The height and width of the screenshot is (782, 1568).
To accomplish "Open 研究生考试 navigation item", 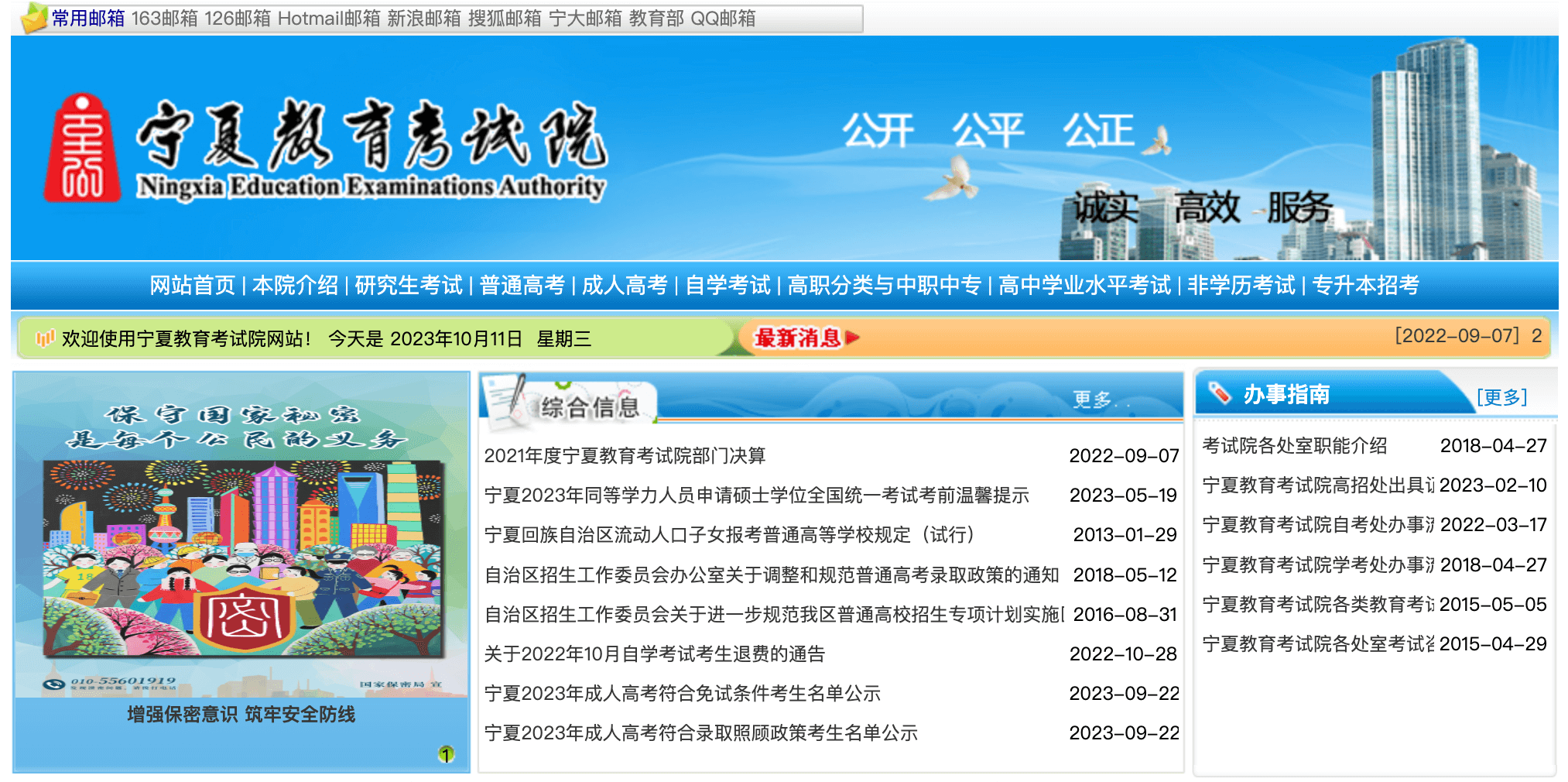I will (408, 286).
